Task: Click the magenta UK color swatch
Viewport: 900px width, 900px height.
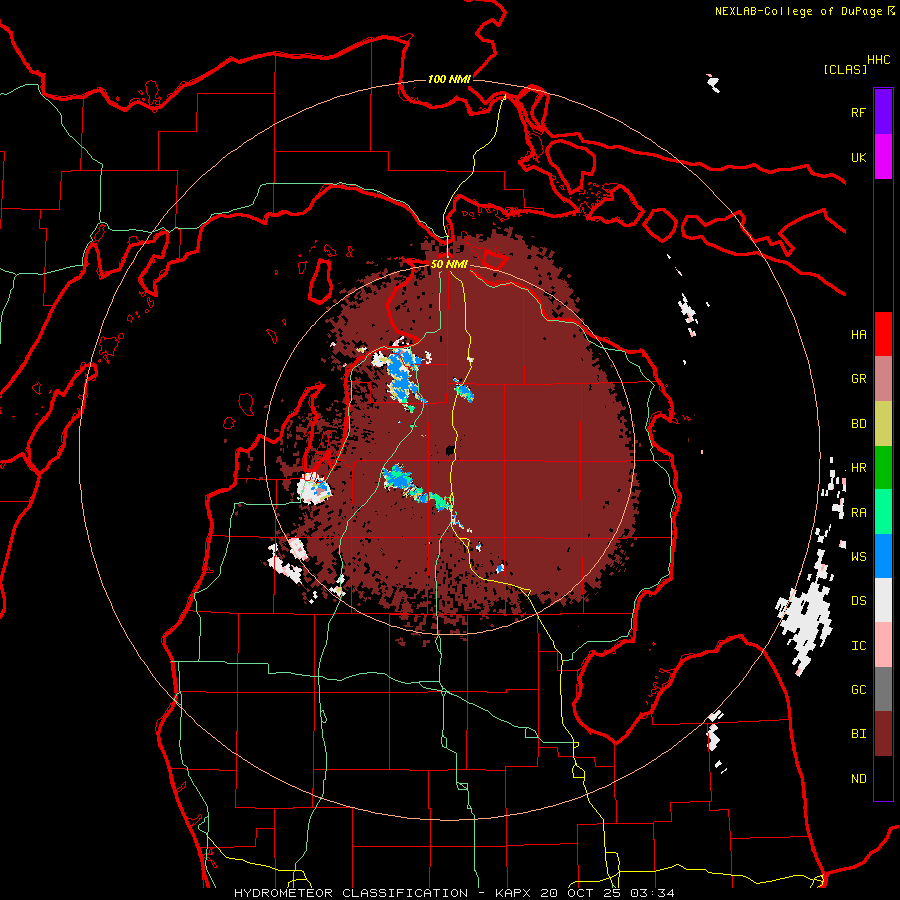Action: (x=883, y=157)
